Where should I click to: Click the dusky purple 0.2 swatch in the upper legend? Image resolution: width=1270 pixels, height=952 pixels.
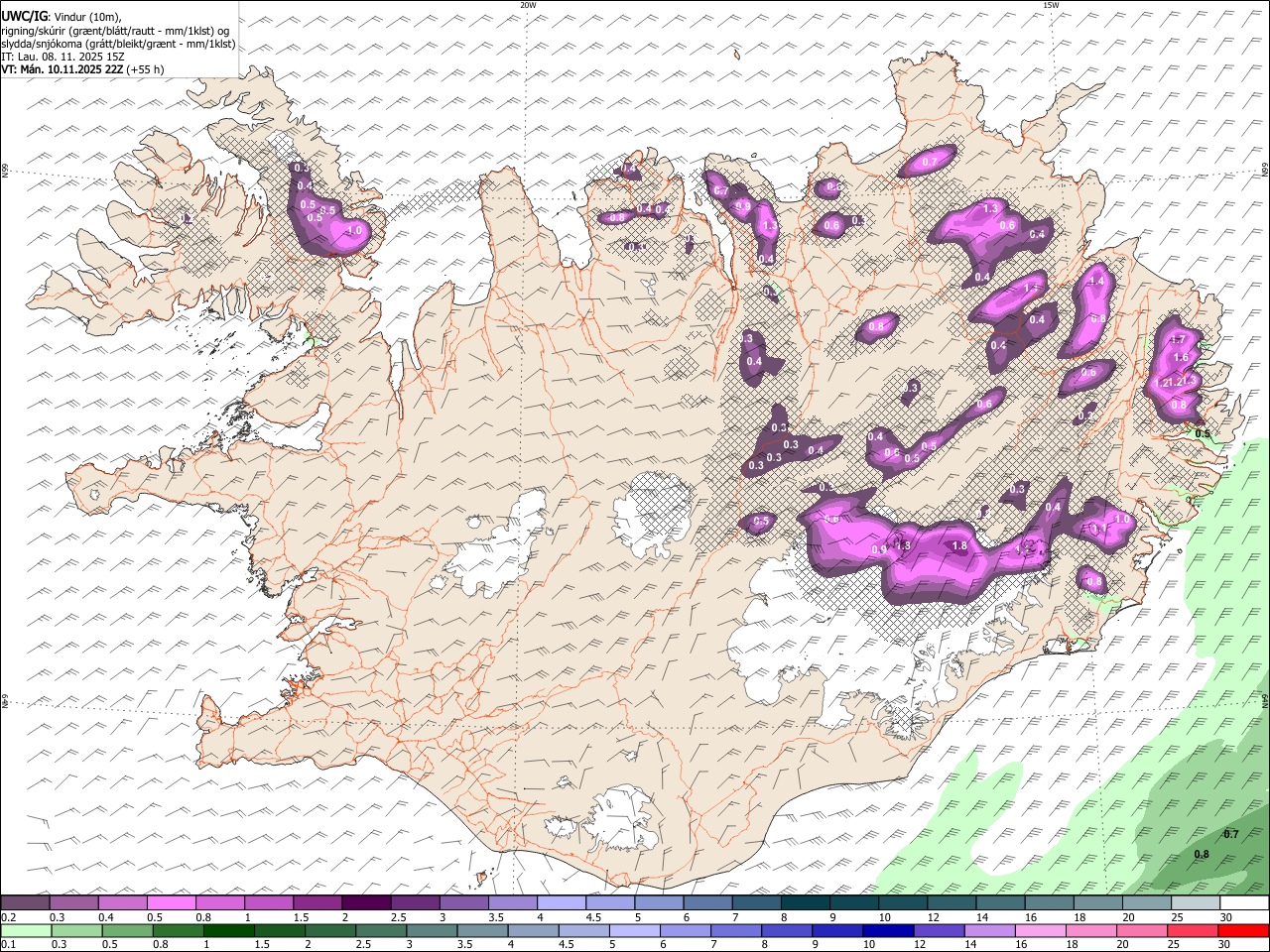(26, 903)
